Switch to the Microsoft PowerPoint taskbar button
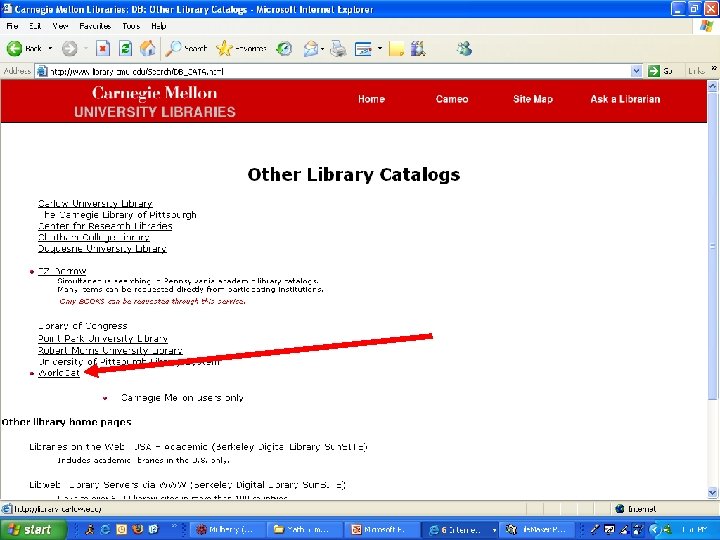 coord(382,529)
